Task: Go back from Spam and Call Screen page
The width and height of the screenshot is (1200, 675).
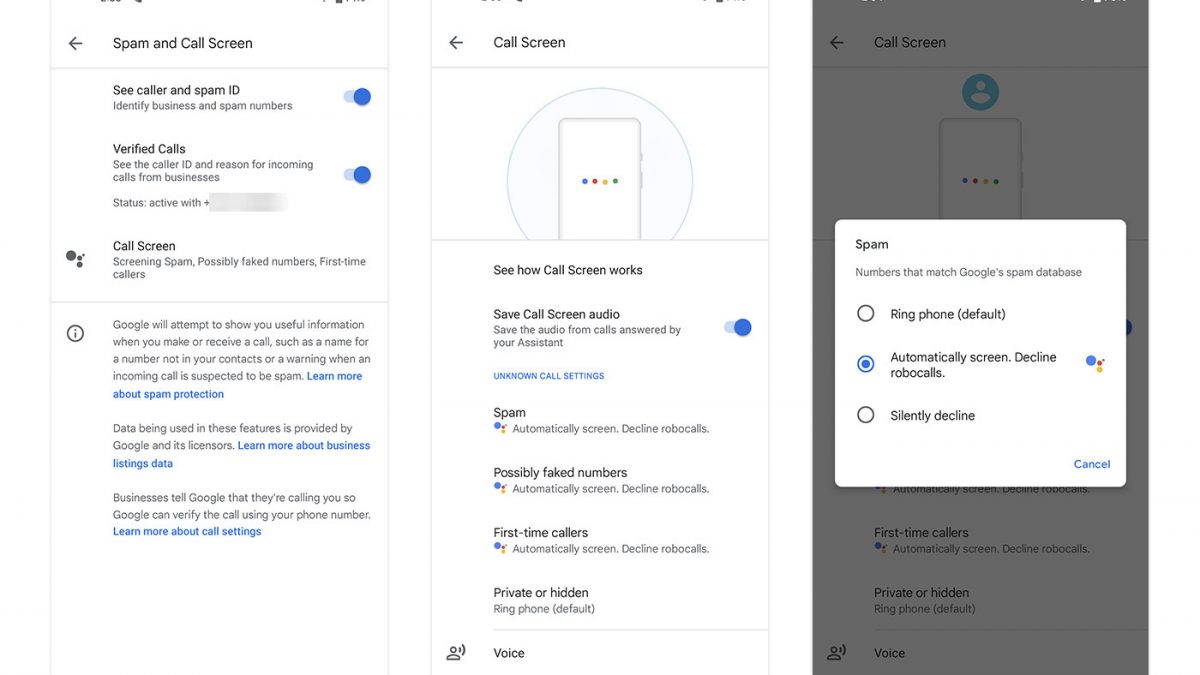Action: [x=75, y=43]
